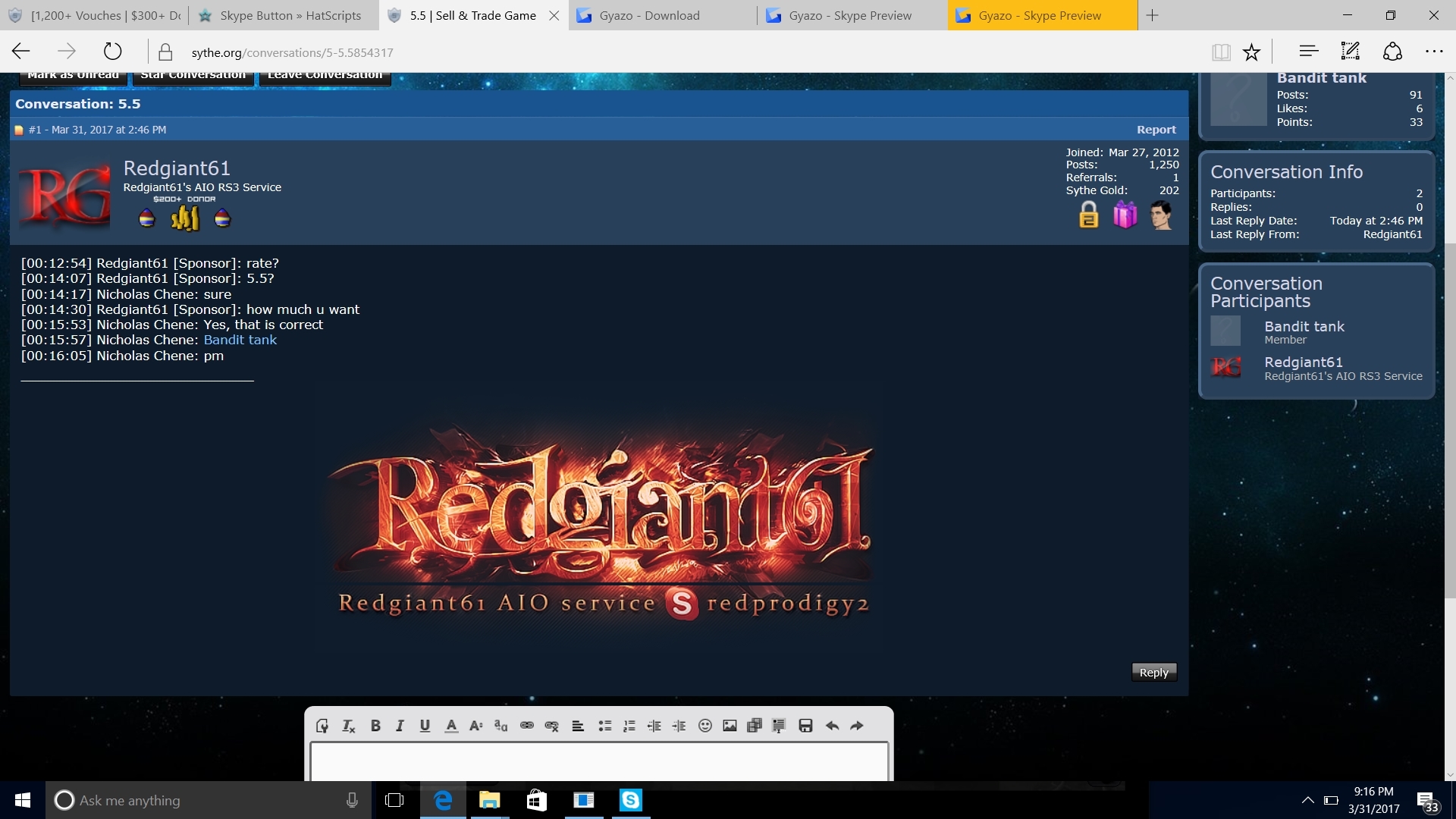Remove formatting with Tx icon

pos(349,726)
